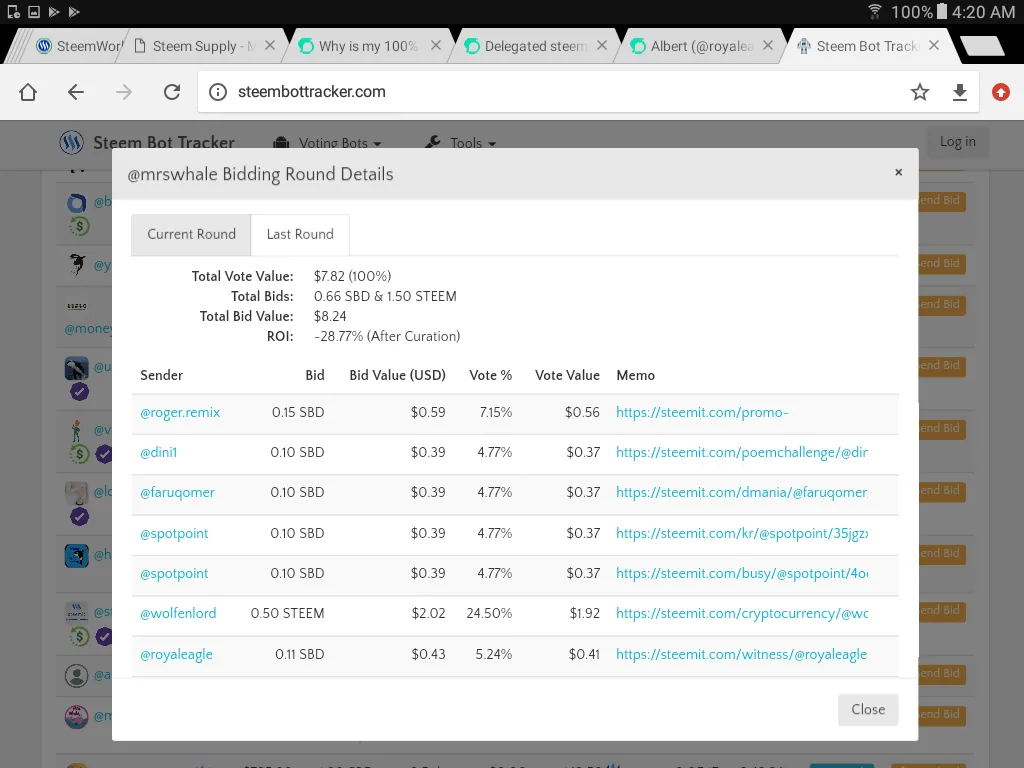Click the Steem logo in the site header
This screenshot has width=1024, height=768.
point(72,142)
